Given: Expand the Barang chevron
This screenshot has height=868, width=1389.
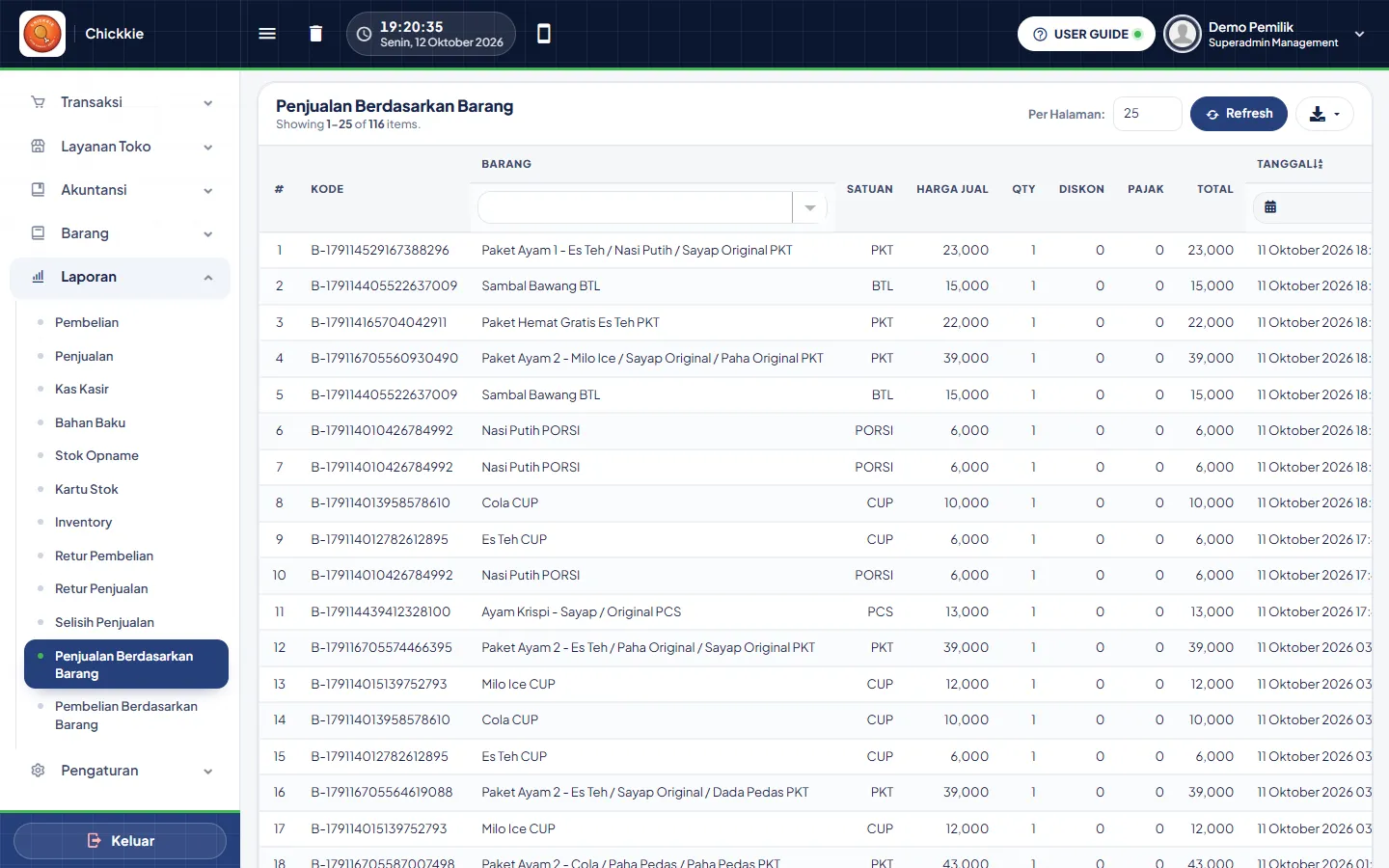Looking at the screenshot, I should 208,234.
